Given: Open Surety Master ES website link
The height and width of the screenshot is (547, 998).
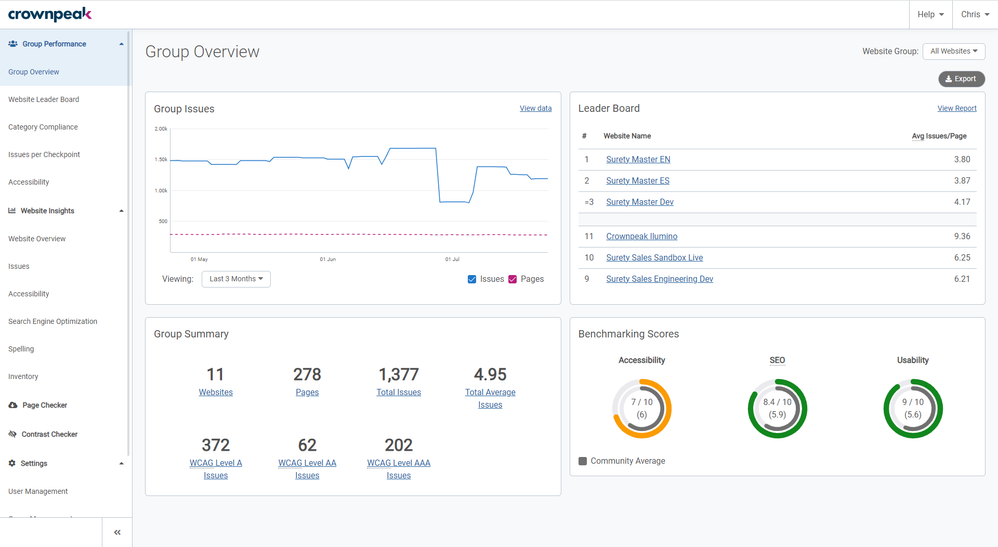Looking at the screenshot, I should pos(638,181).
